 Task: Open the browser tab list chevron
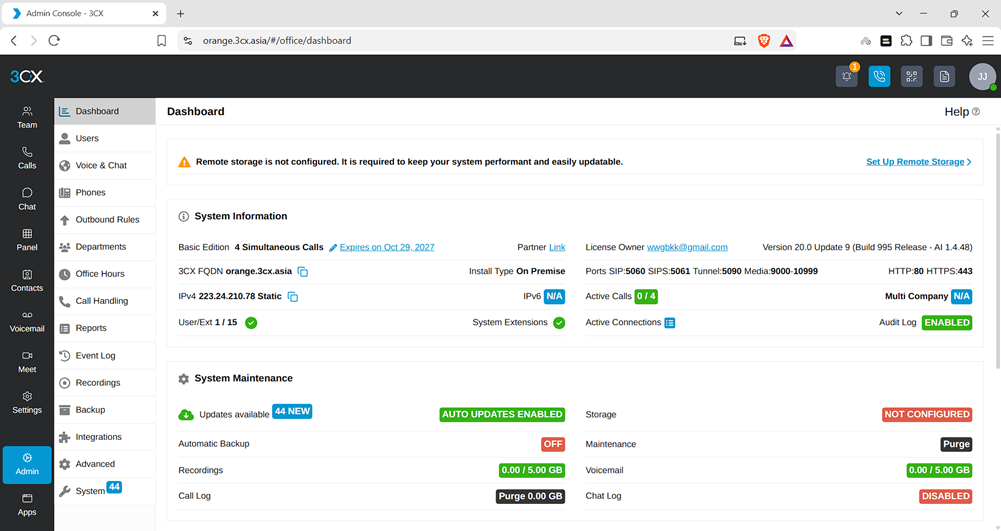[899, 13]
